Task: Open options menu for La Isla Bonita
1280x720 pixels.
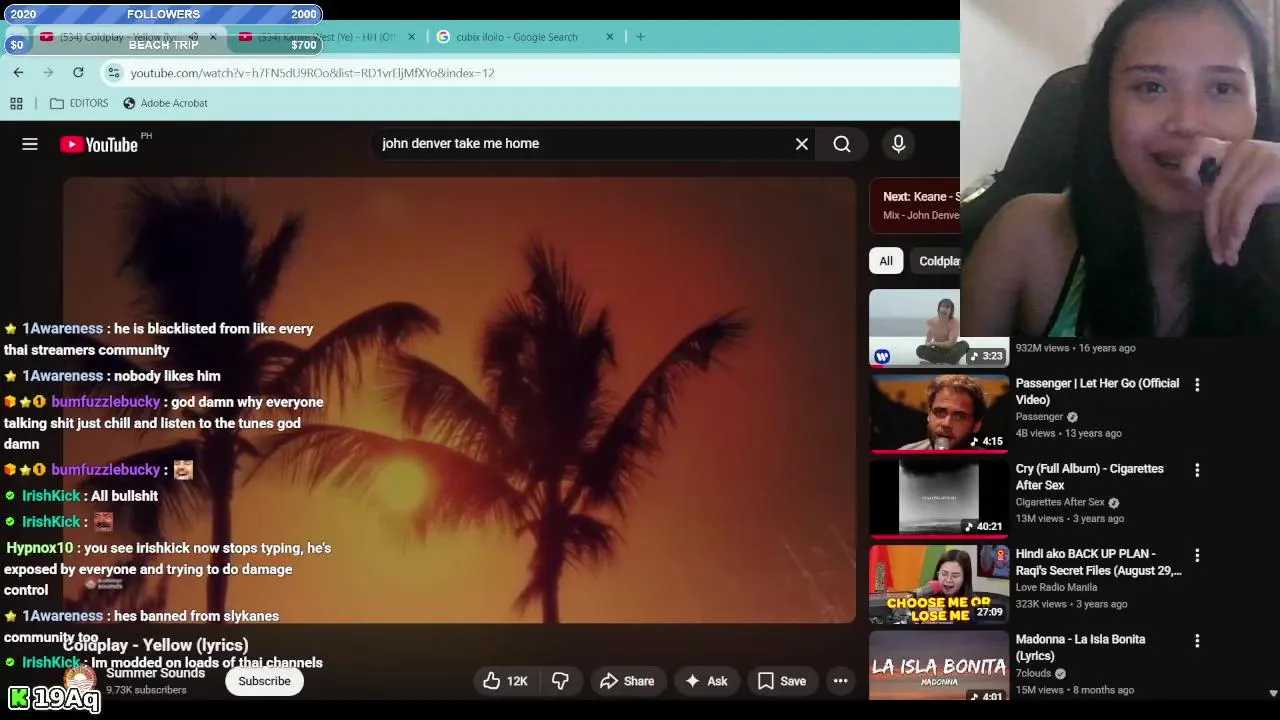Action: pyautogui.click(x=1197, y=640)
